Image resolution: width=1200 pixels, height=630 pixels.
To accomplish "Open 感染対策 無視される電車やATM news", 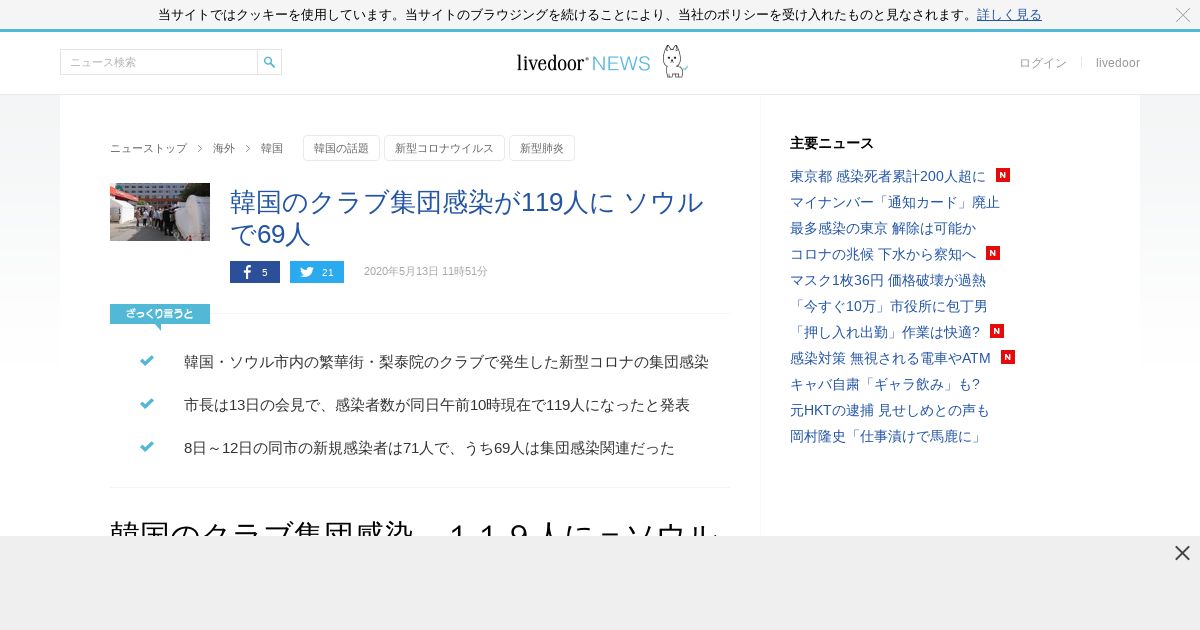I will click(890, 358).
